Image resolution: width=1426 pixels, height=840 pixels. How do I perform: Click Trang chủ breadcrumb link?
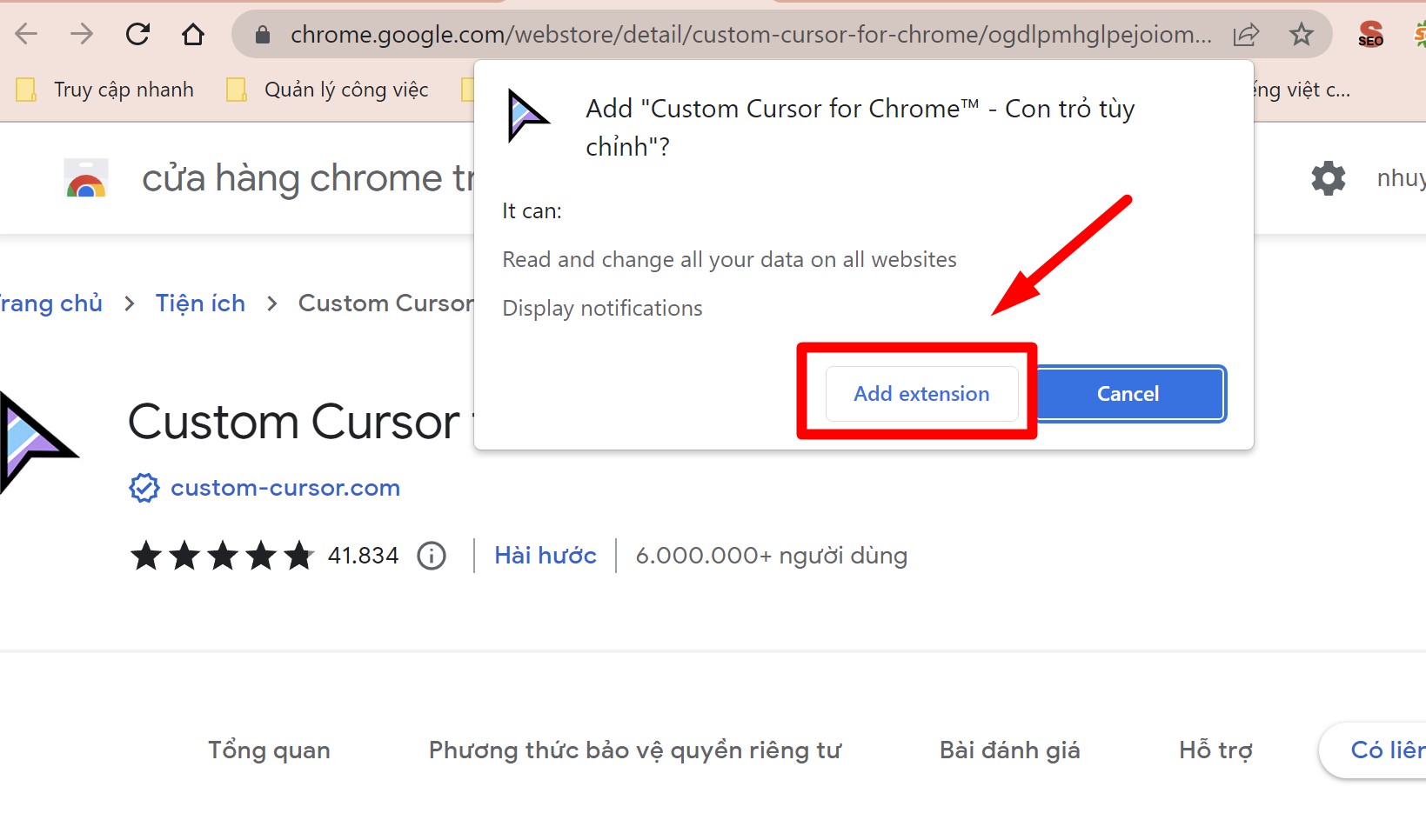pos(50,303)
